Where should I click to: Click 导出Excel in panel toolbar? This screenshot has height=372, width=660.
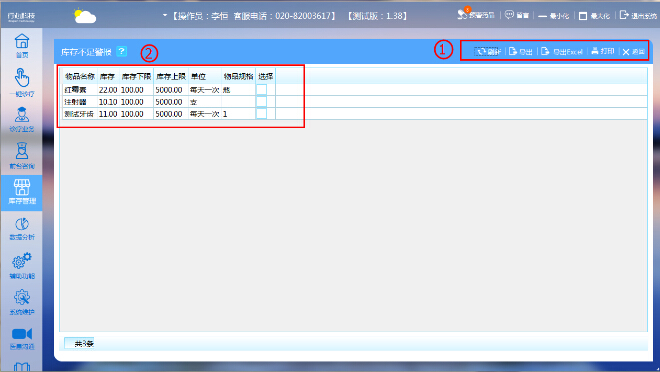coord(562,51)
